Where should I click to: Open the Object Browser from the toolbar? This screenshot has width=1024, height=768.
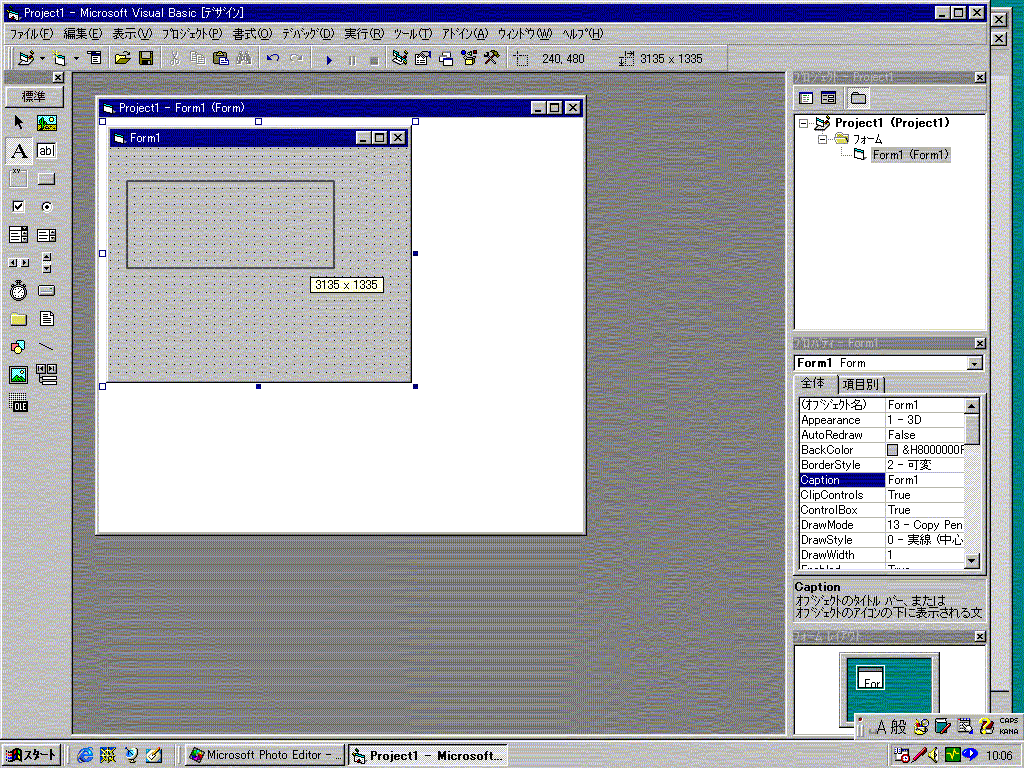click(469, 59)
